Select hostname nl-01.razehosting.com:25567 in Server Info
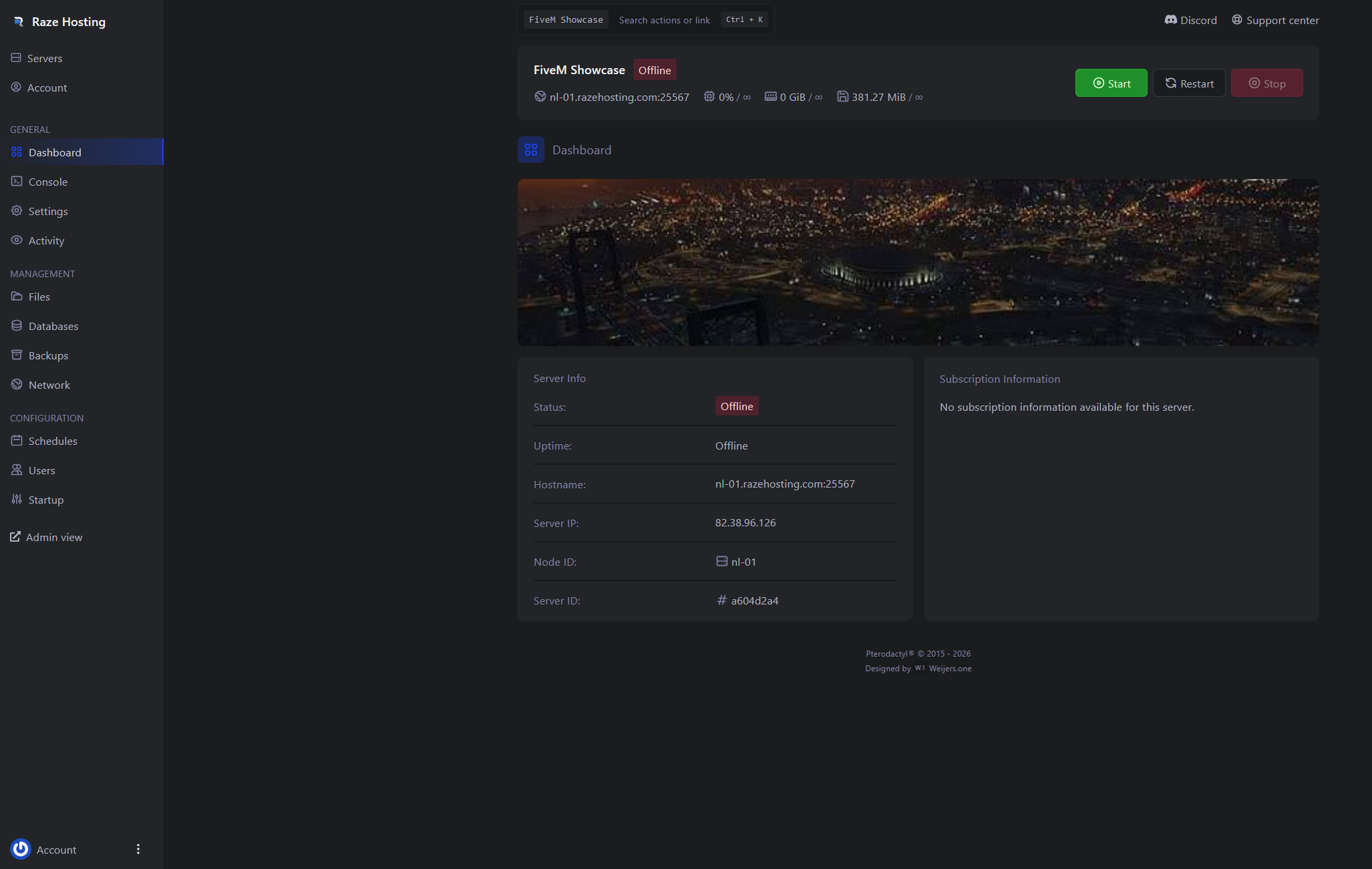Viewport: 1372px width, 869px height. click(x=785, y=484)
